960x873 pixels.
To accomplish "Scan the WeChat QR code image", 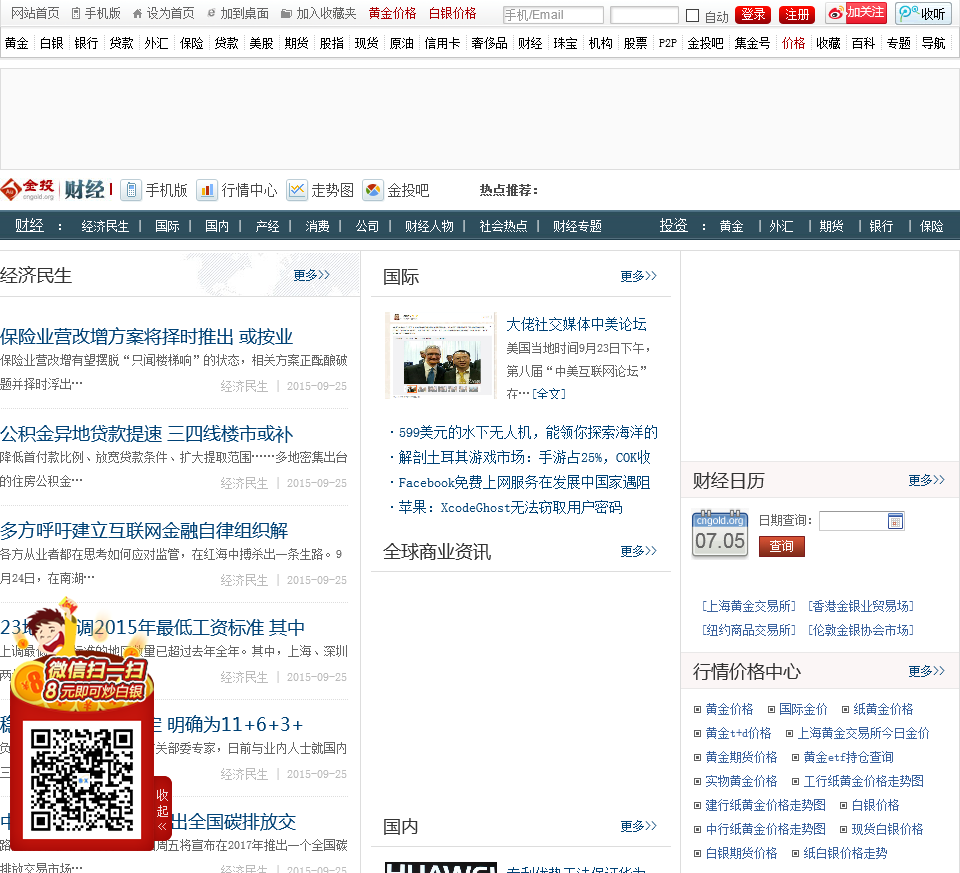I will [x=82, y=779].
